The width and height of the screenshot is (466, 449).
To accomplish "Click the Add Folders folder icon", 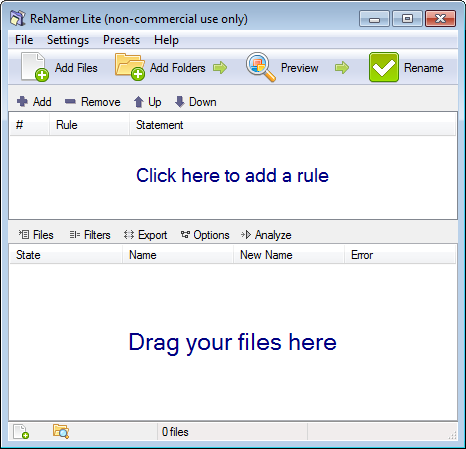I will pos(130,67).
